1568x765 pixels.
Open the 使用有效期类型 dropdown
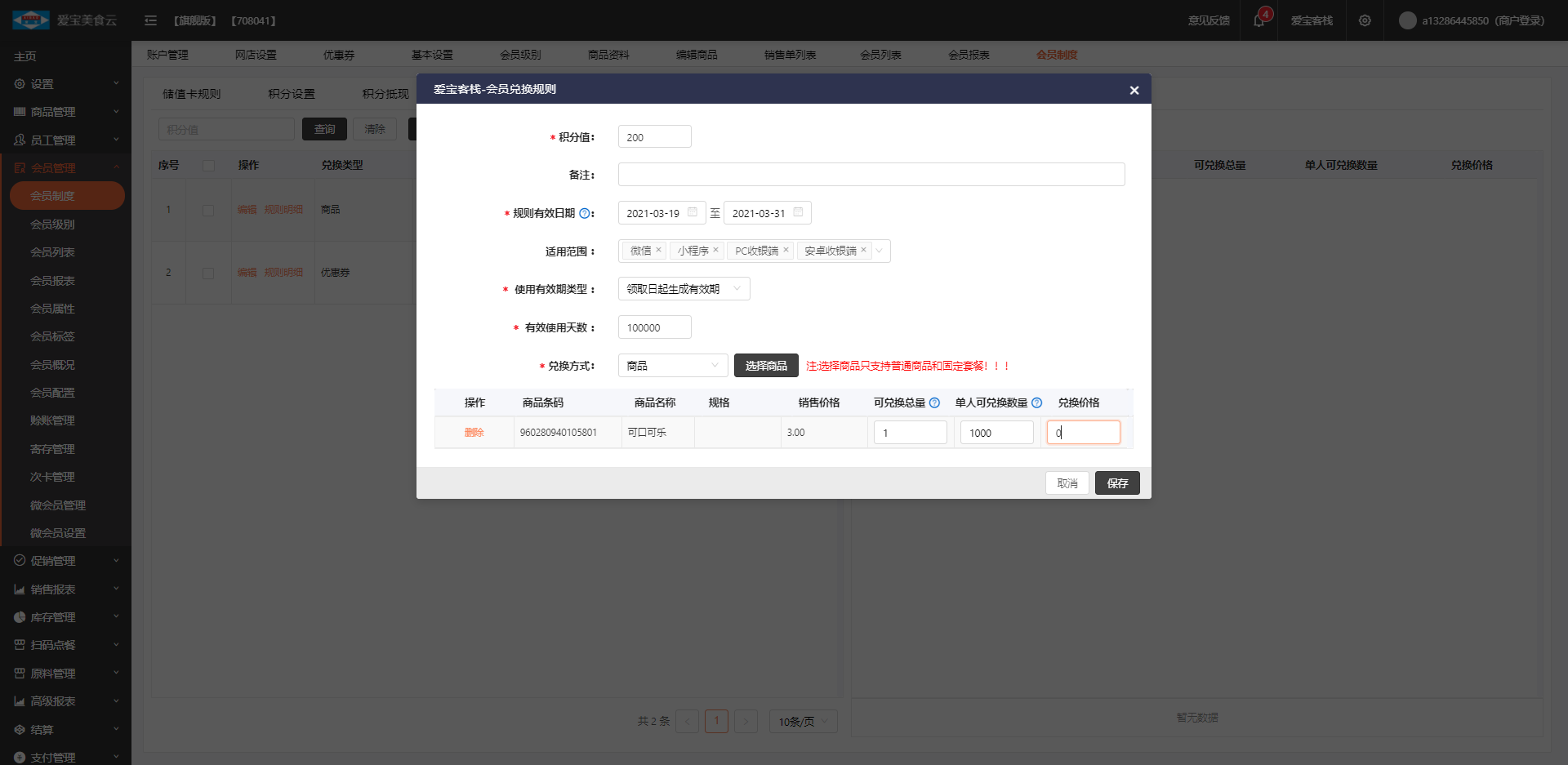(684, 289)
